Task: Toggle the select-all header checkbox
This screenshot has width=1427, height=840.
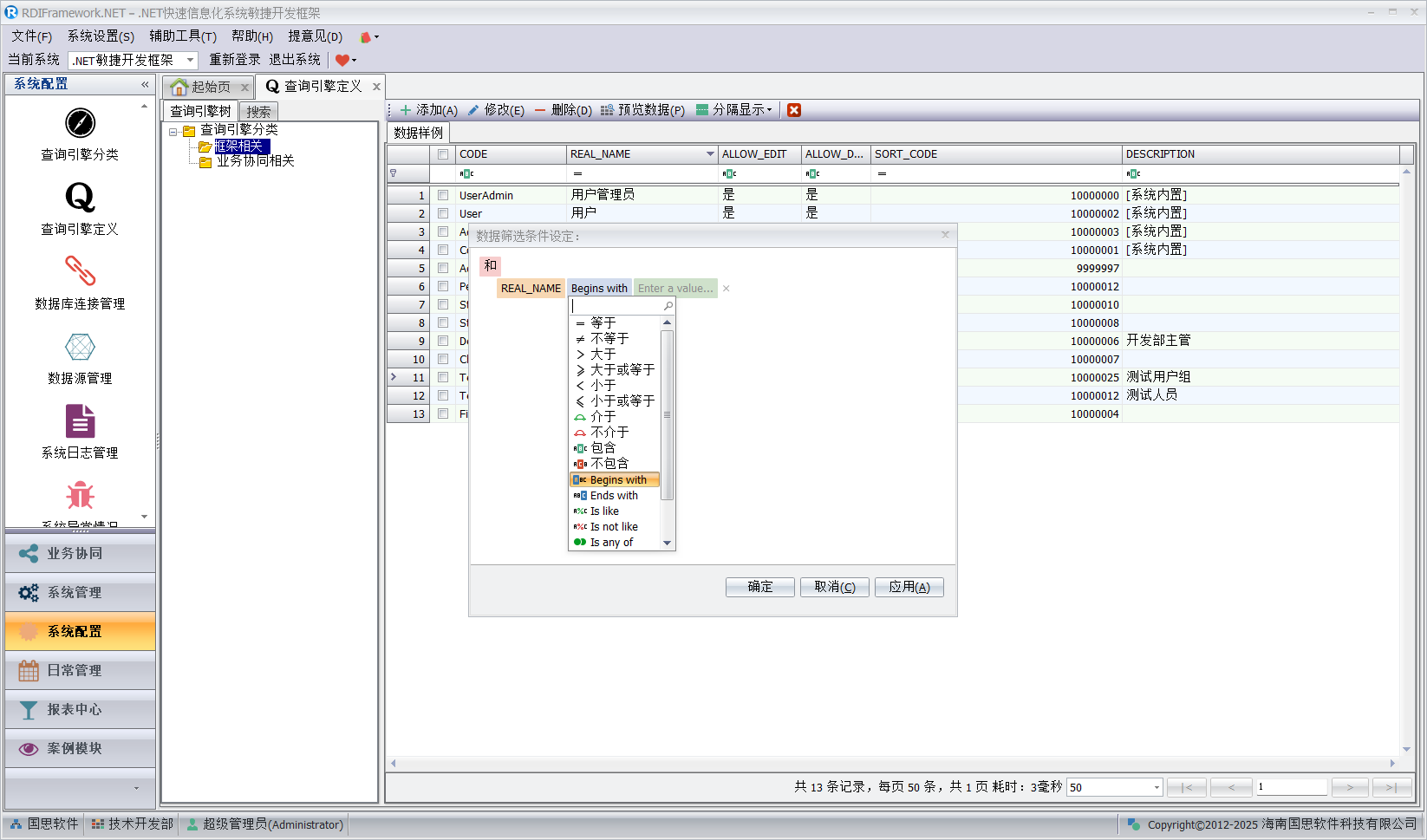Action: click(443, 154)
